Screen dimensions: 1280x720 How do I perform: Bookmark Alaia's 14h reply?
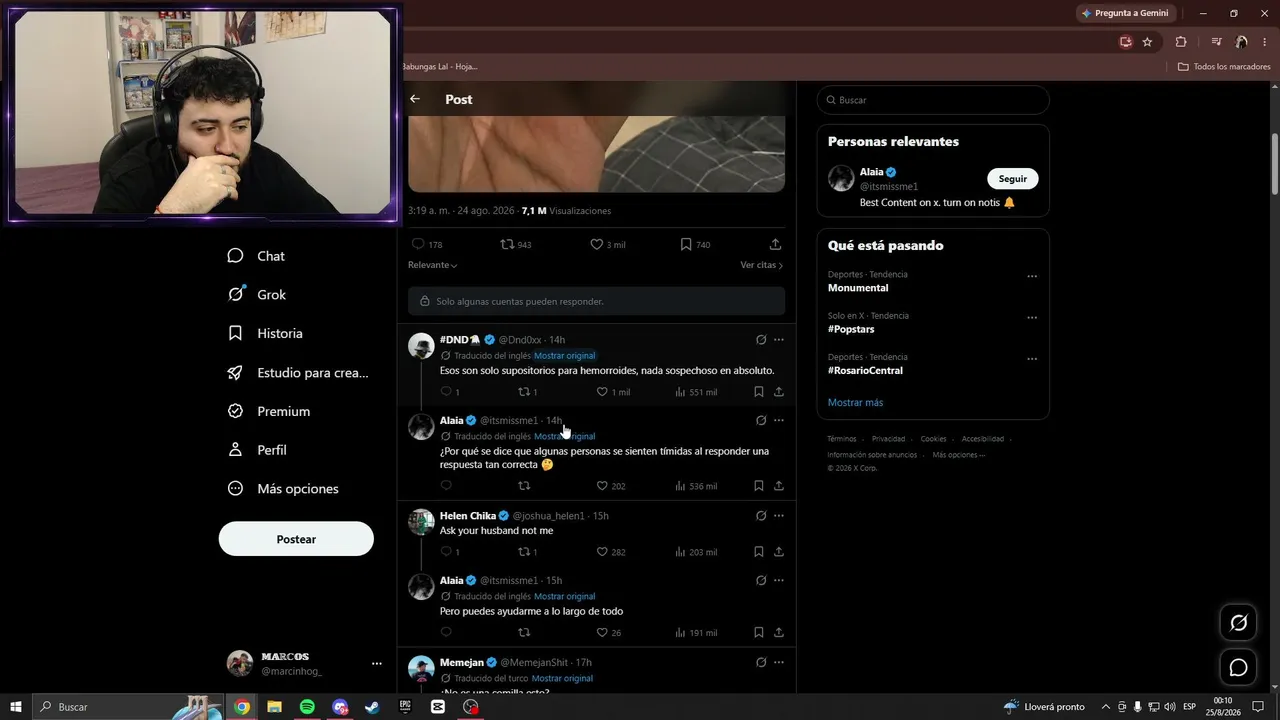click(x=759, y=486)
